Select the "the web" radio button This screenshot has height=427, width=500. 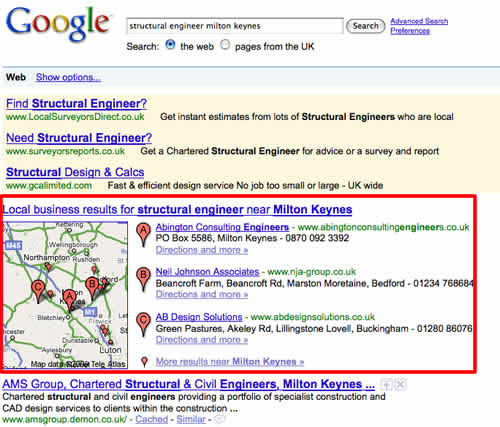pyautogui.click(x=170, y=45)
